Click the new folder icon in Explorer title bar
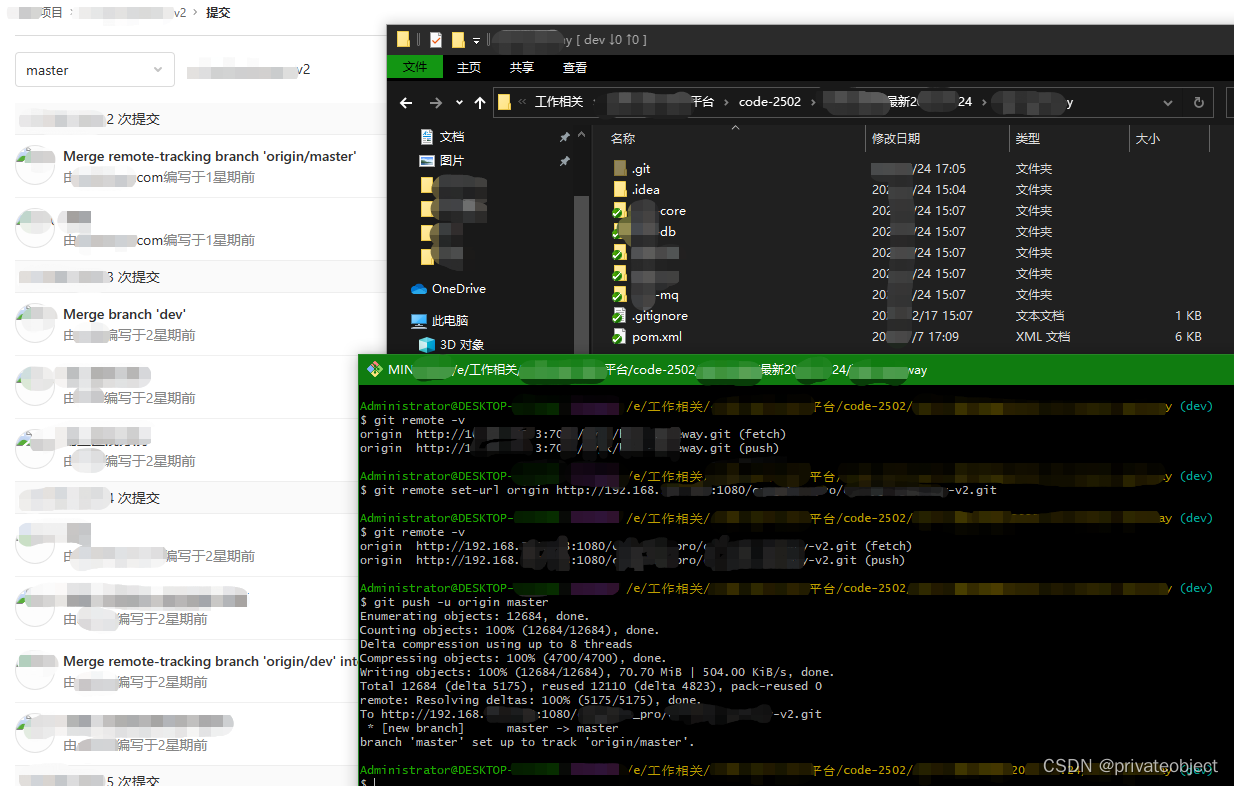The image size is (1234, 786). [x=458, y=40]
